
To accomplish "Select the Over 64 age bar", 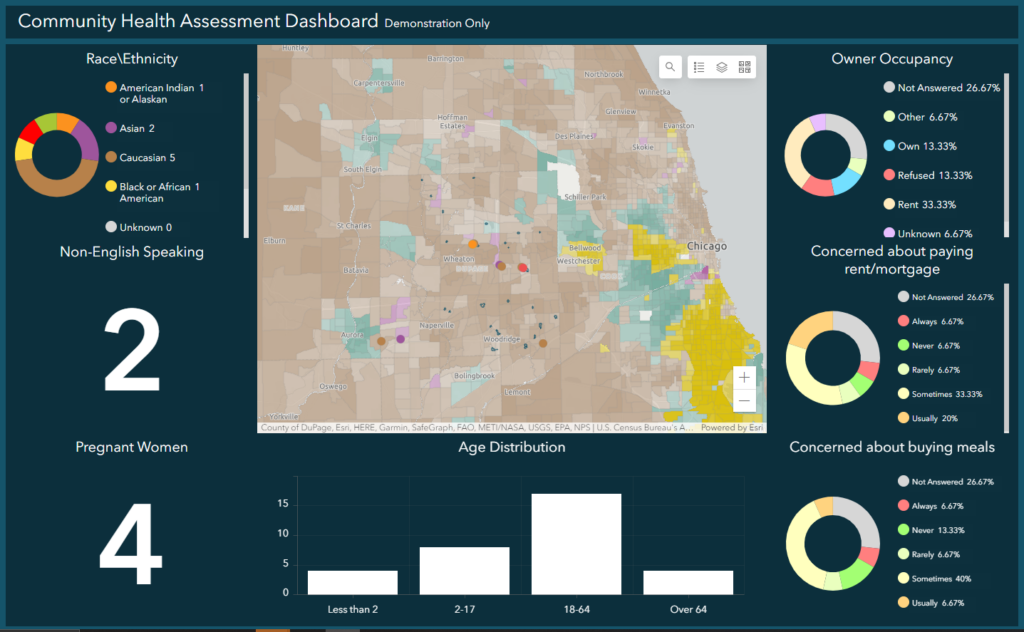I will [x=688, y=582].
